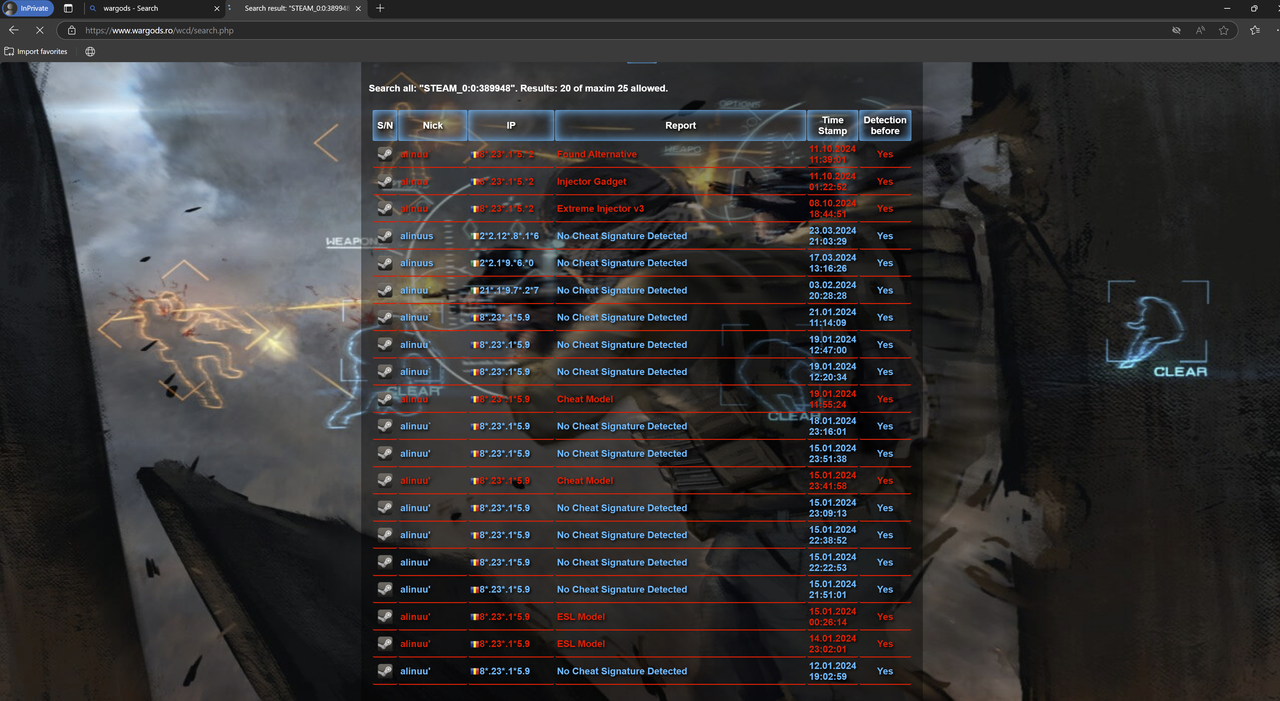Click Steam icon in 15.01.2024 23:41:58 row
The width and height of the screenshot is (1280, 701).
pos(385,480)
